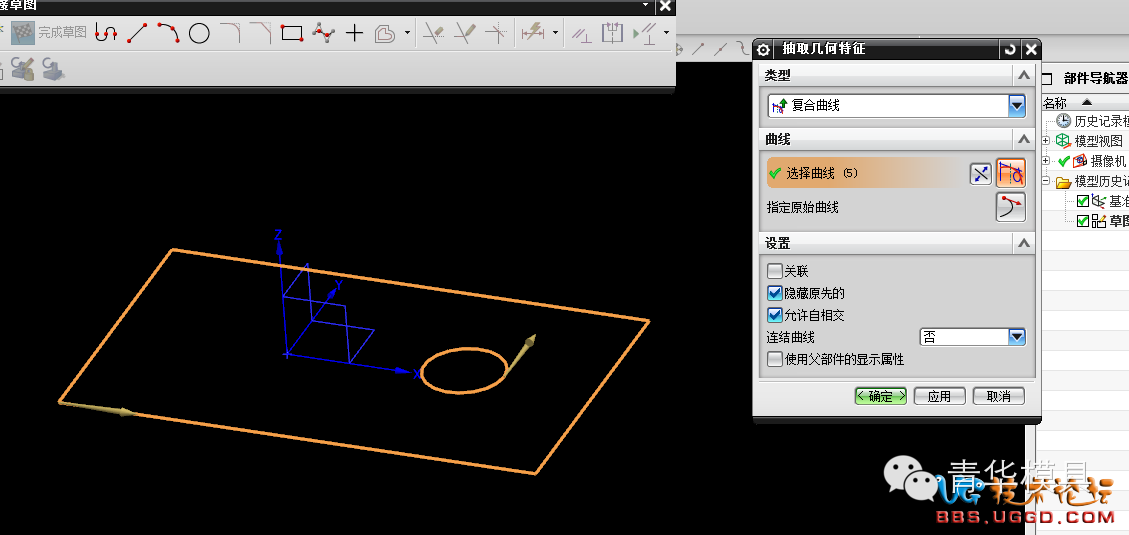Click the locked sketch icon in second toolbar row

[23, 69]
